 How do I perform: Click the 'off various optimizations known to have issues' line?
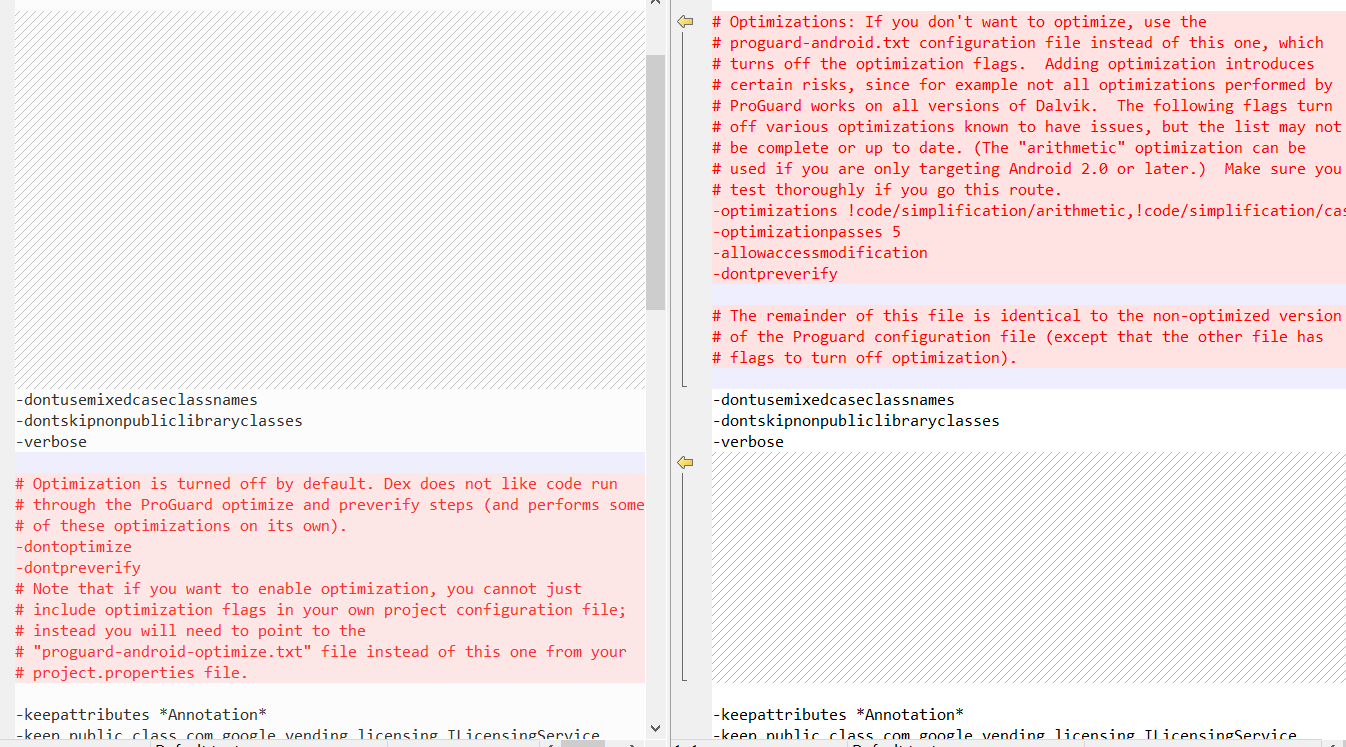tap(1027, 126)
